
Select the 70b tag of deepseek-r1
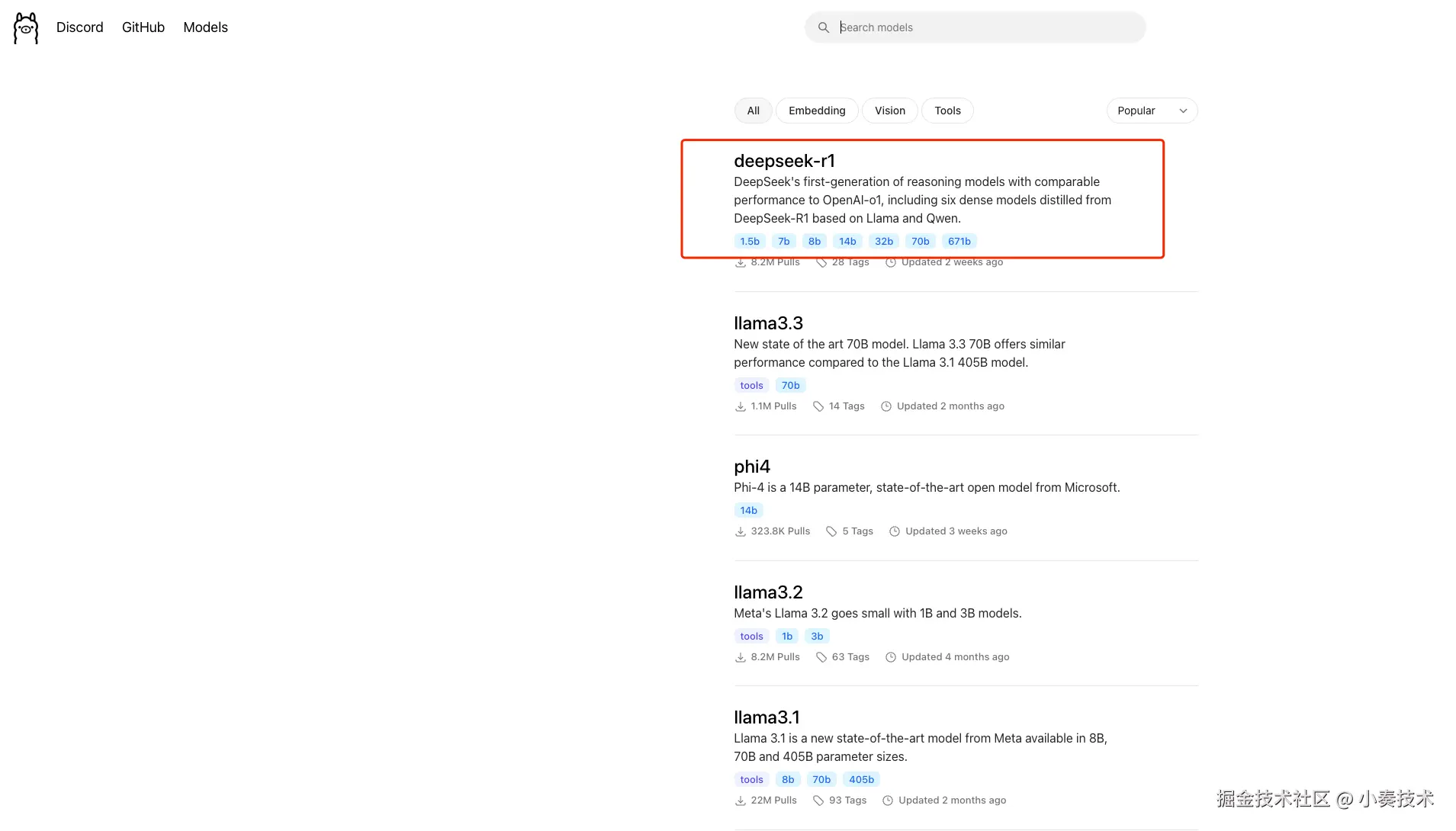pos(921,242)
